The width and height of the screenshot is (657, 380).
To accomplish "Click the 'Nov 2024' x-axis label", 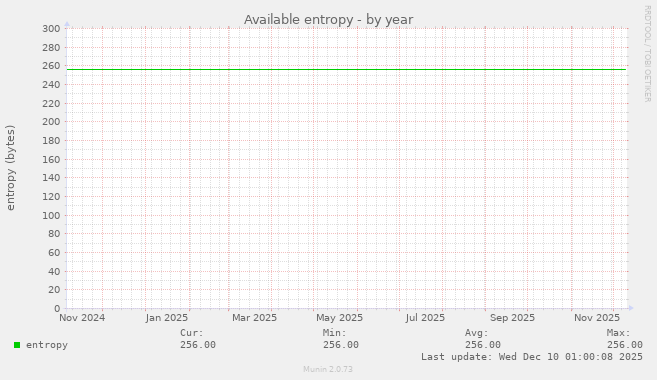I will [x=82, y=318].
